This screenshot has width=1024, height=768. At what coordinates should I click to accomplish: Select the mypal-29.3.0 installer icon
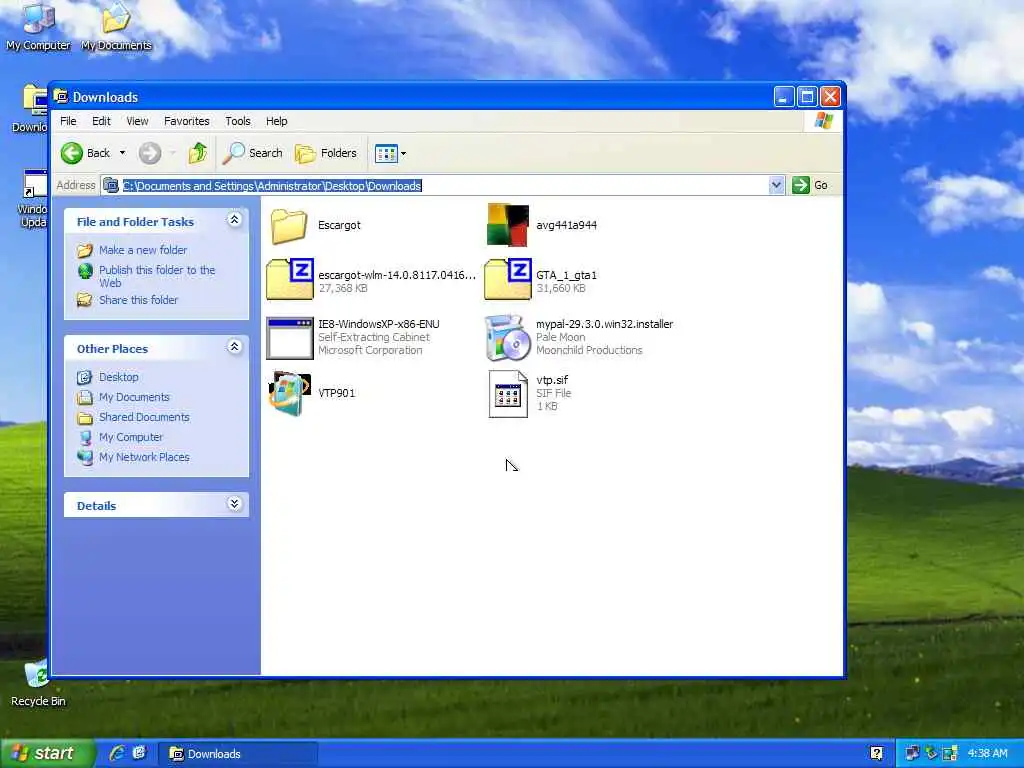pyautogui.click(x=507, y=338)
